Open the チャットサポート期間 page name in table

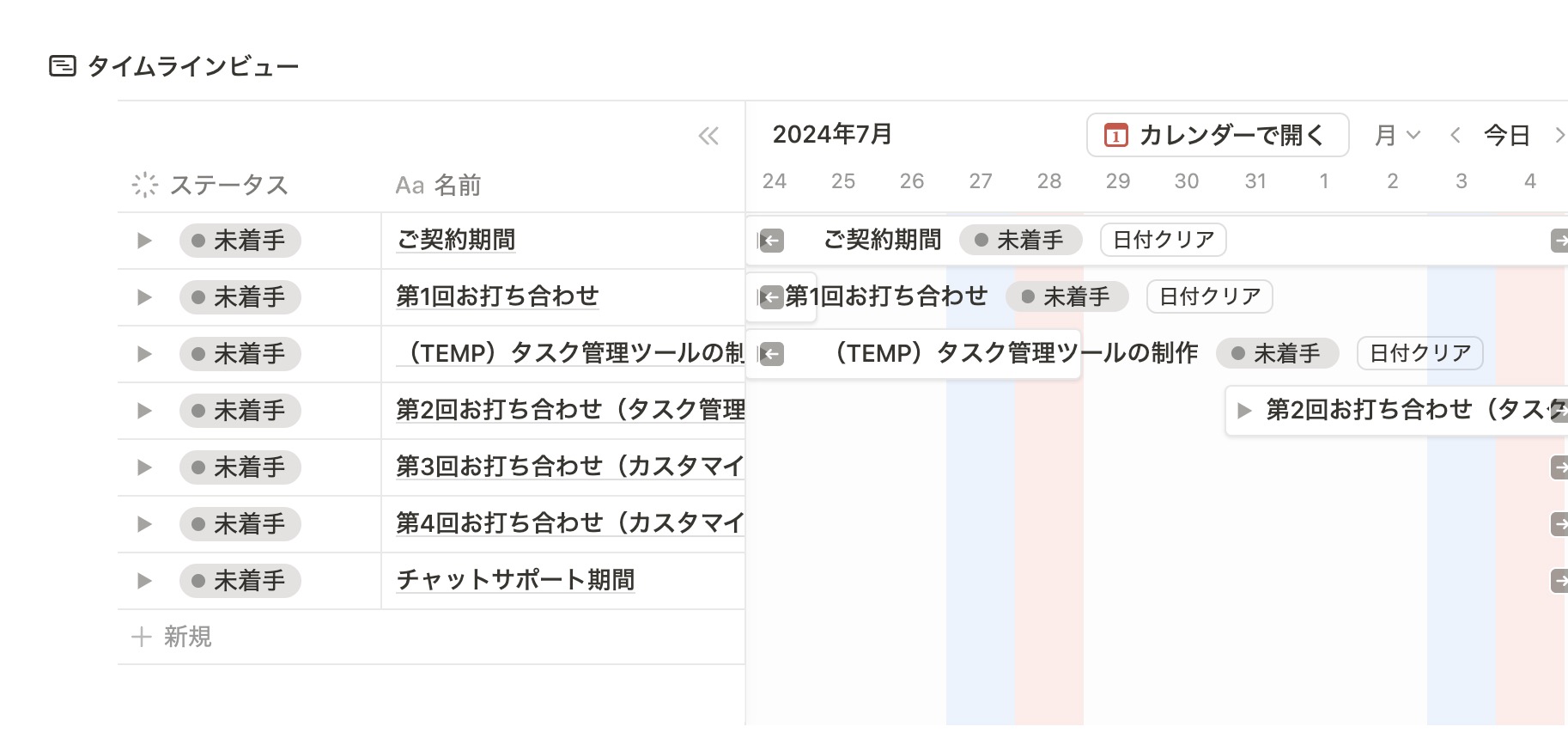pos(515,580)
